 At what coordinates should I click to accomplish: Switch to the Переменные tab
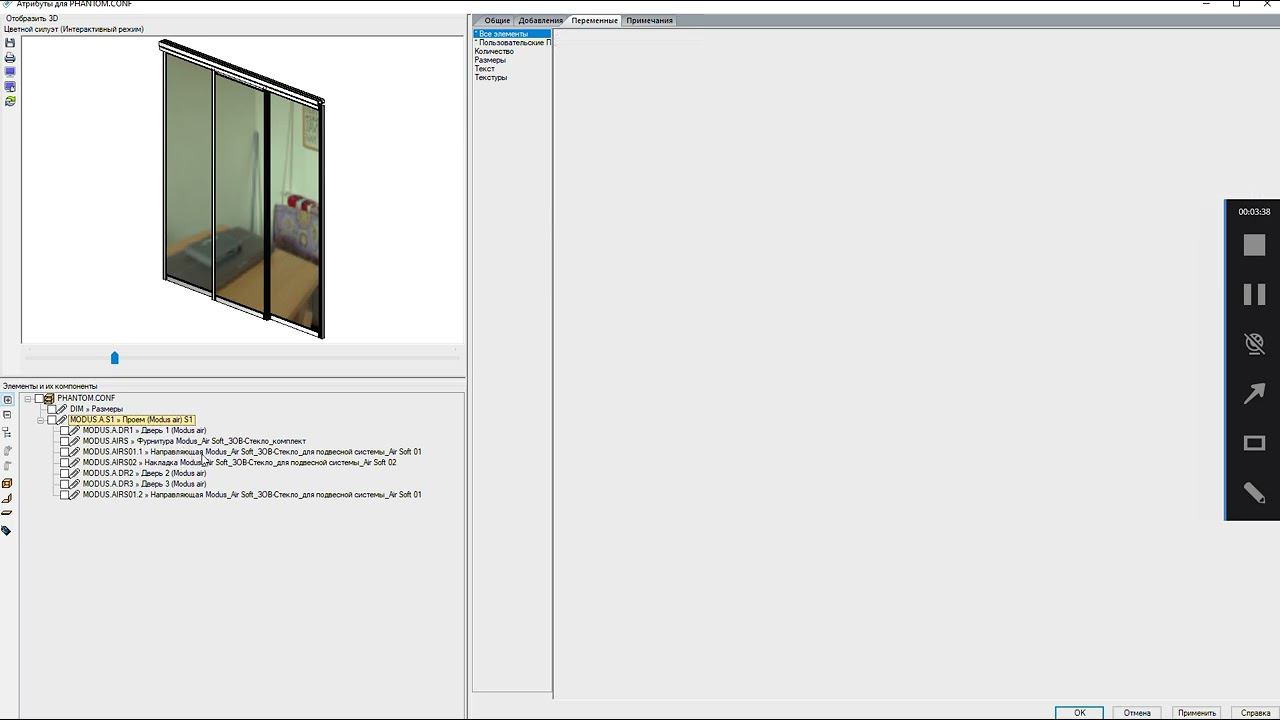pyautogui.click(x=594, y=20)
